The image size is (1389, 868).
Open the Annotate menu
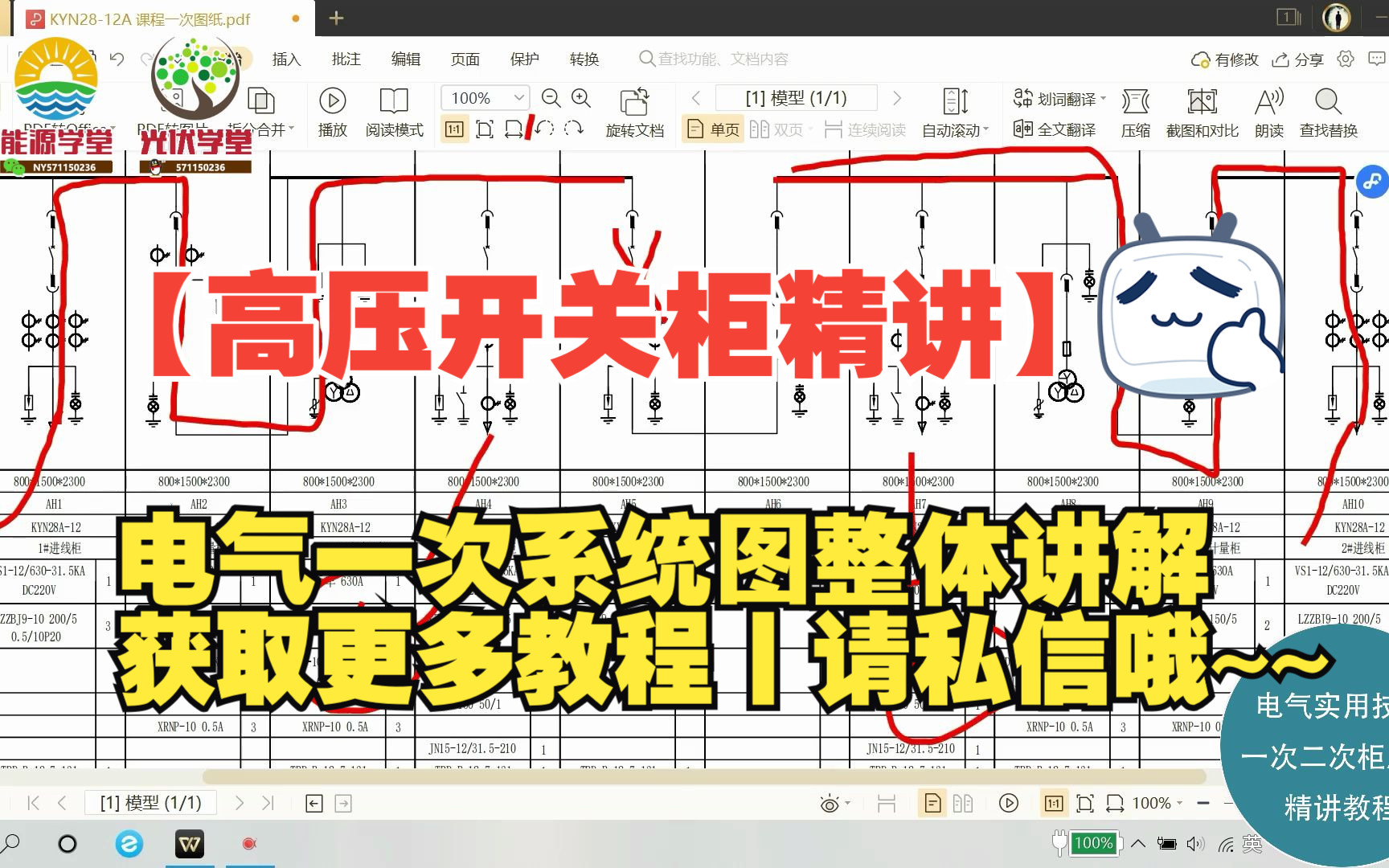pos(346,59)
